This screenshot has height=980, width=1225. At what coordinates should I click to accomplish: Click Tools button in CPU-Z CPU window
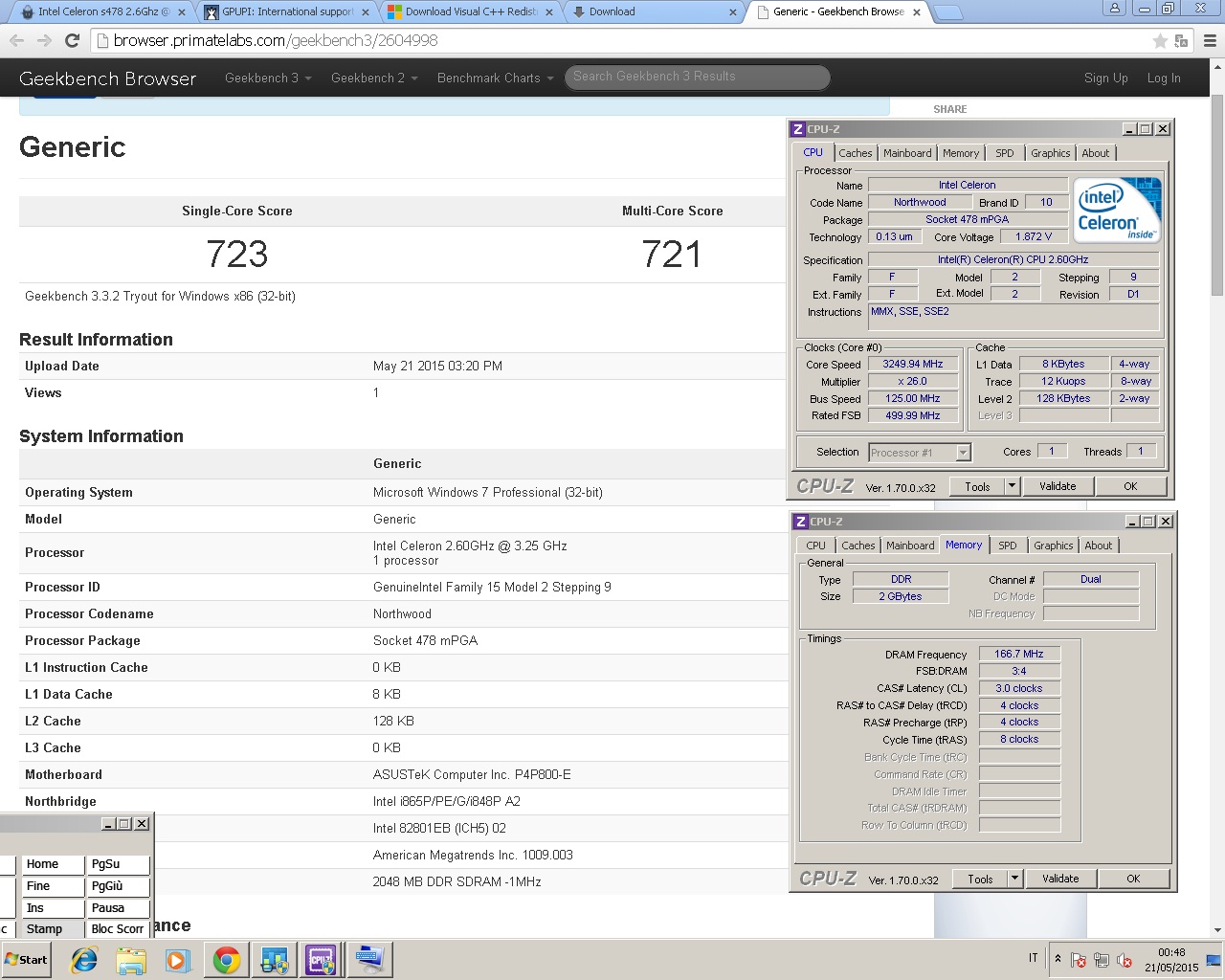(x=977, y=486)
